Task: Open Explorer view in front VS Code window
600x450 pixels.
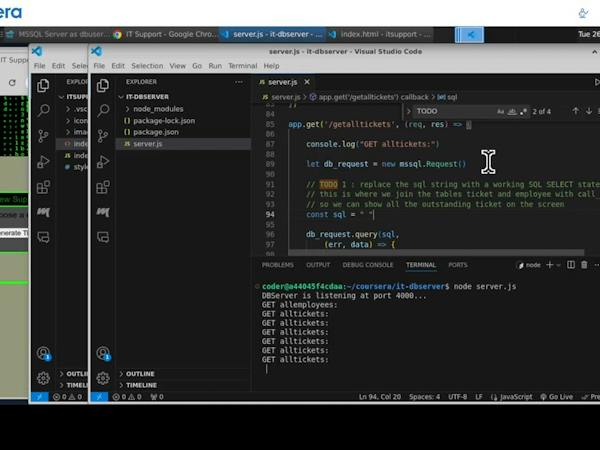Action: point(103,85)
